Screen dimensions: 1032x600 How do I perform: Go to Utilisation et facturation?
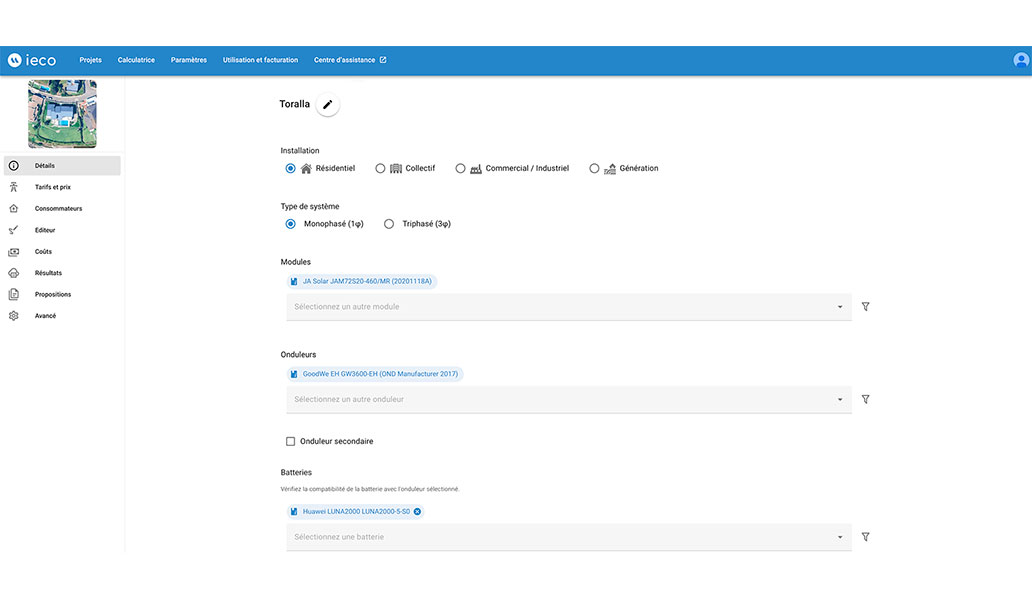point(260,60)
